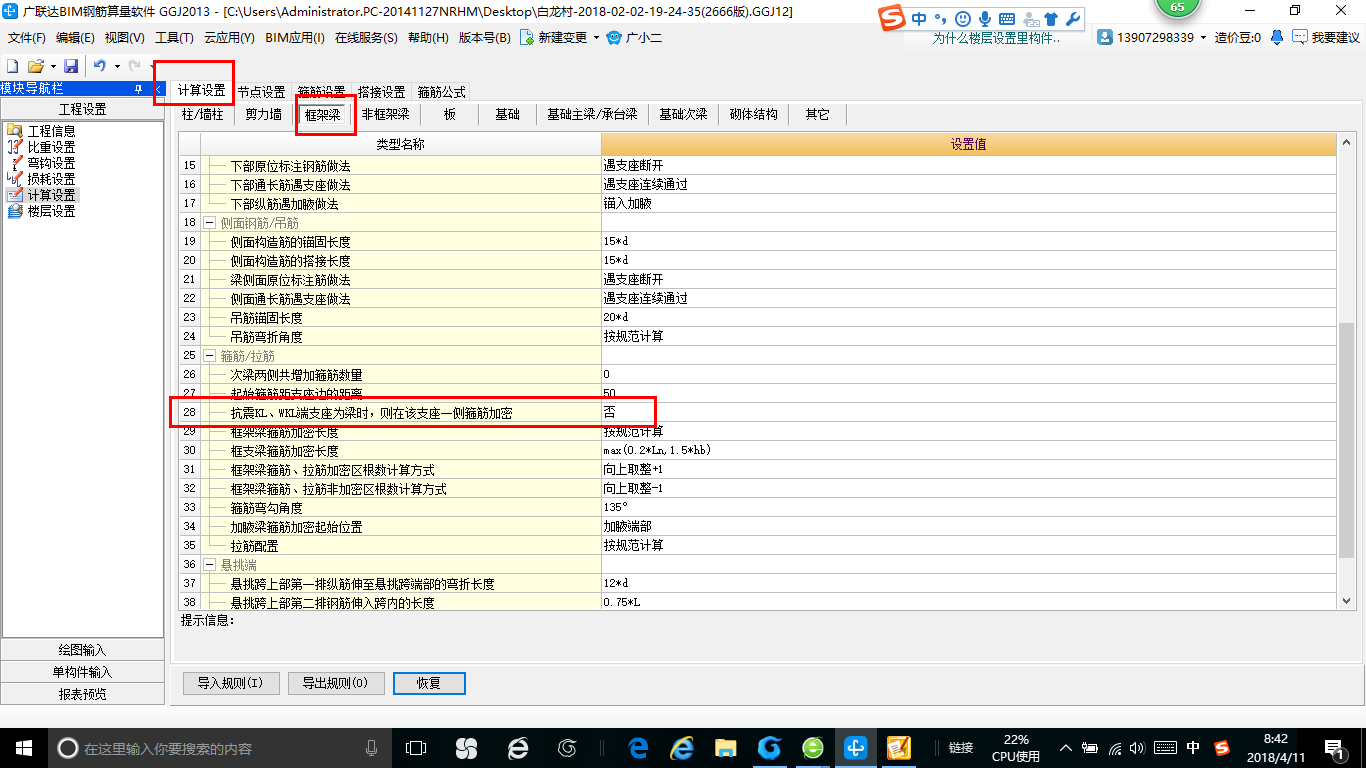Click Sogou microphone voice input
The height and width of the screenshot is (768, 1366).
(985, 19)
